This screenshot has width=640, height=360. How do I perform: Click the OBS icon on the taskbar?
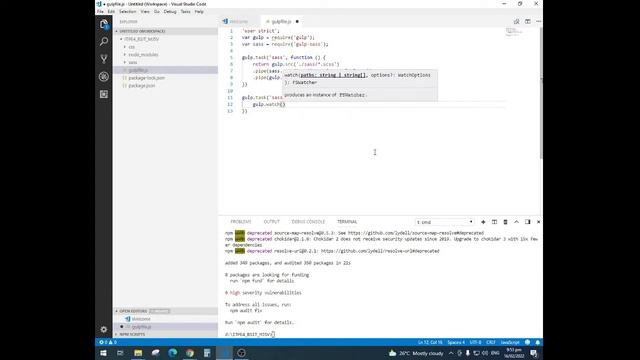(x=241, y=353)
